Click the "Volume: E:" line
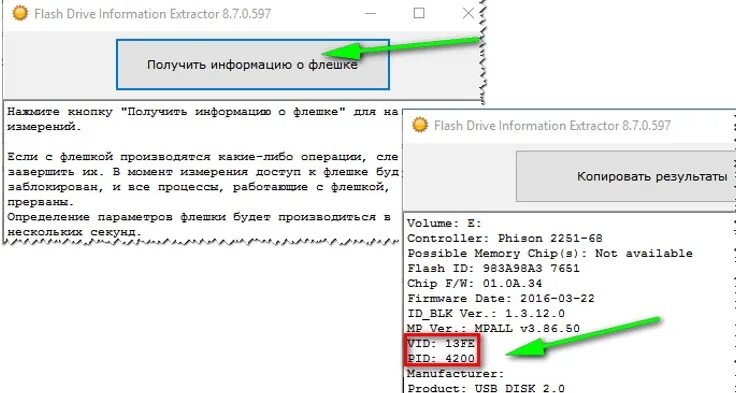 pyautogui.click(x=444, y=223)
